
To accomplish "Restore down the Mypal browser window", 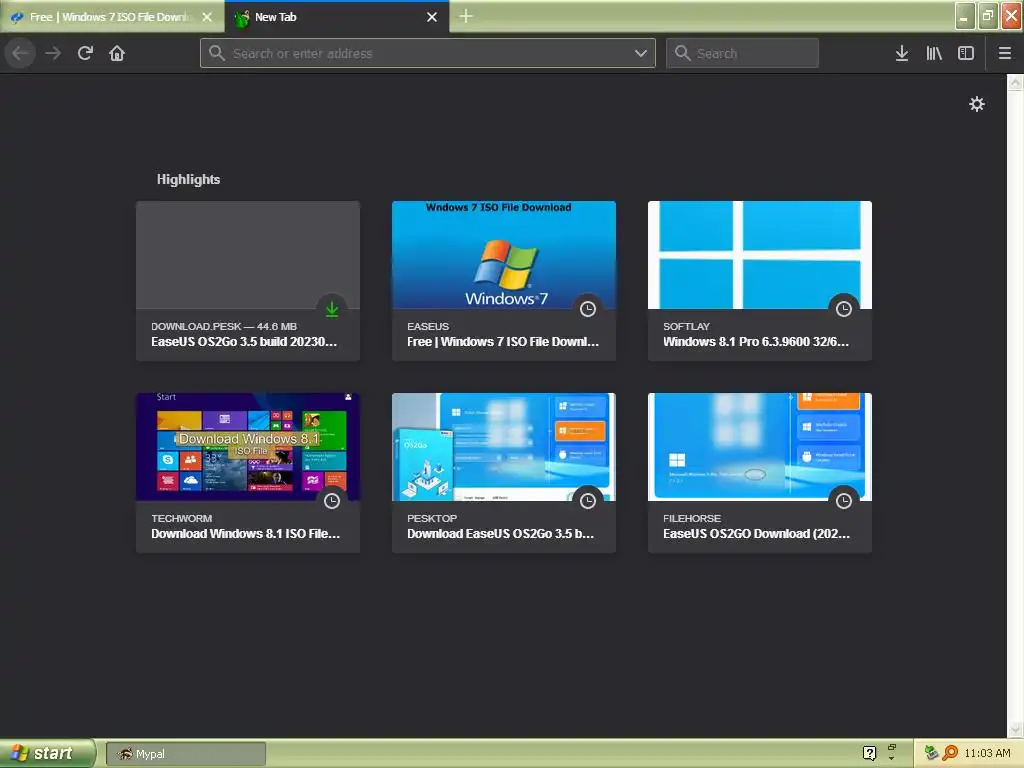I will tap(988, 16).
